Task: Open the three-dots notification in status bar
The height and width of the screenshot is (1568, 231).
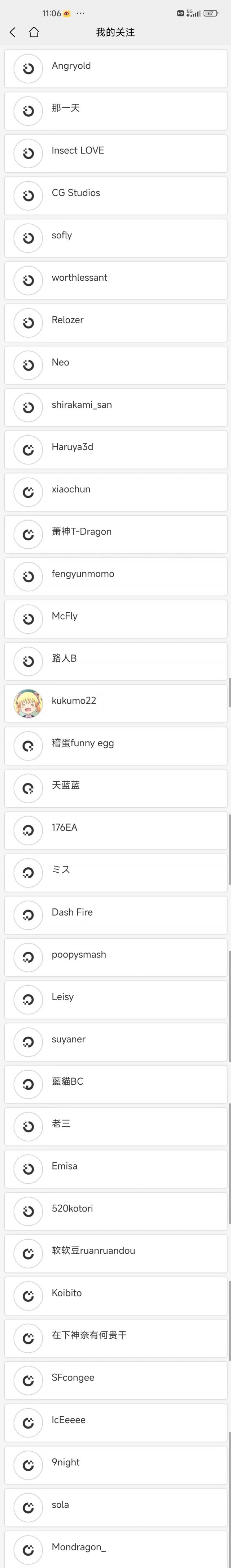Action: [x=81, y=13]
